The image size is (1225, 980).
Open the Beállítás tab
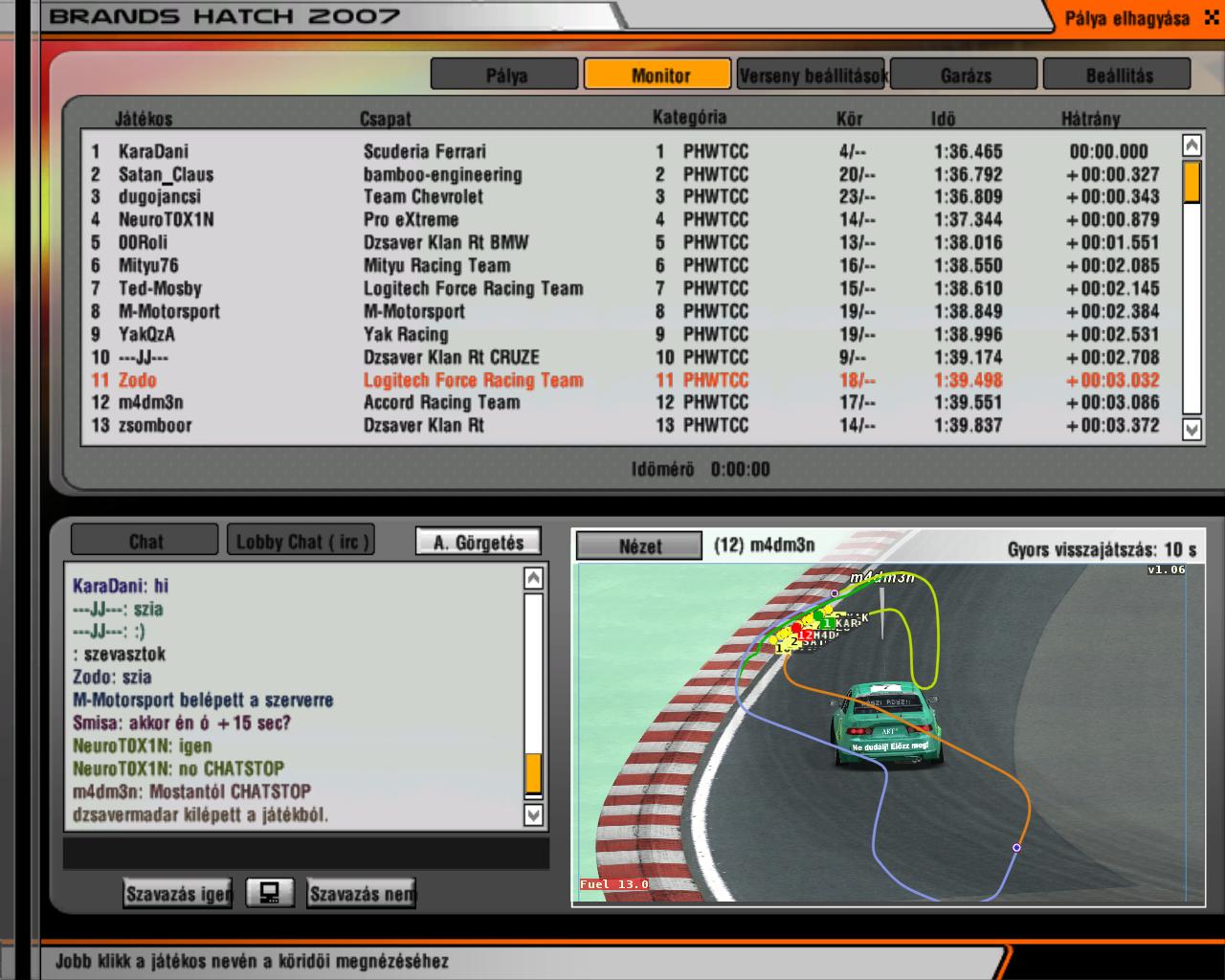coord(1118,75)
